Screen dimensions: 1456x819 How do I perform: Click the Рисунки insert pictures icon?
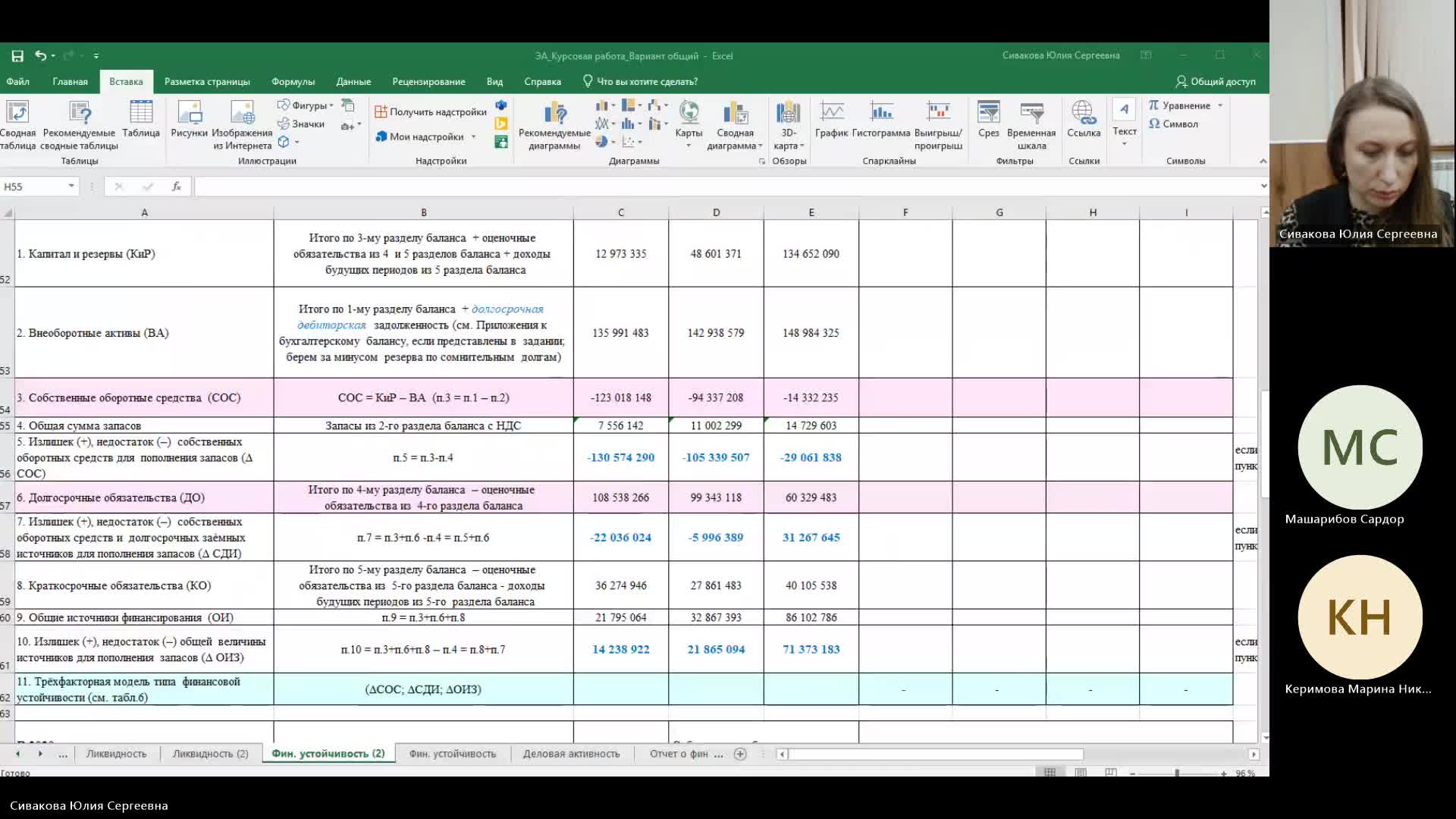(189, 120)
